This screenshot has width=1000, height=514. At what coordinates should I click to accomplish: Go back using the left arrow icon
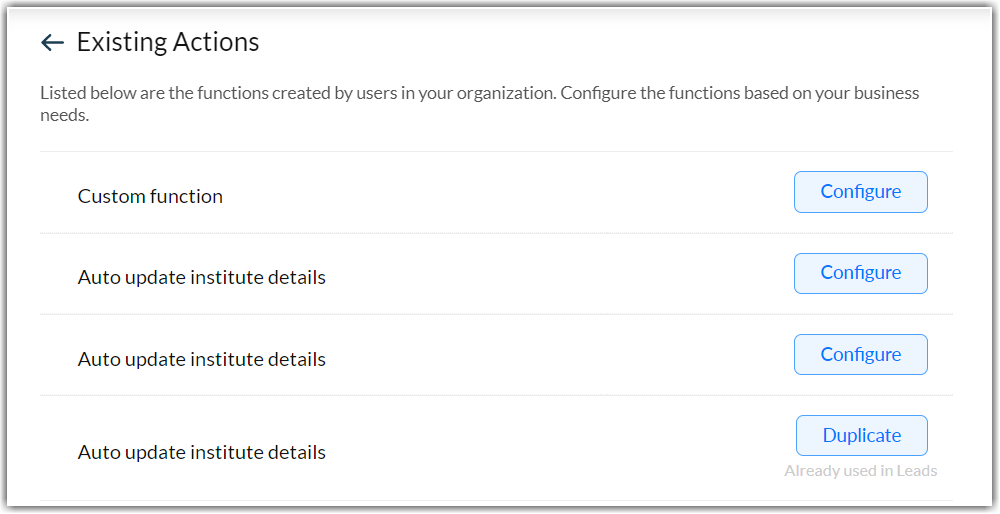click(x=52, y=42)
